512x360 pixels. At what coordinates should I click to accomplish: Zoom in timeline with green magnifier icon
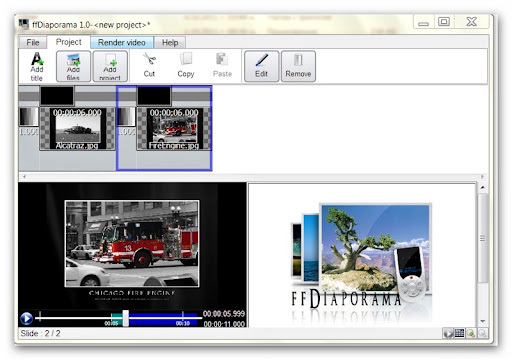tap(471, 333)
